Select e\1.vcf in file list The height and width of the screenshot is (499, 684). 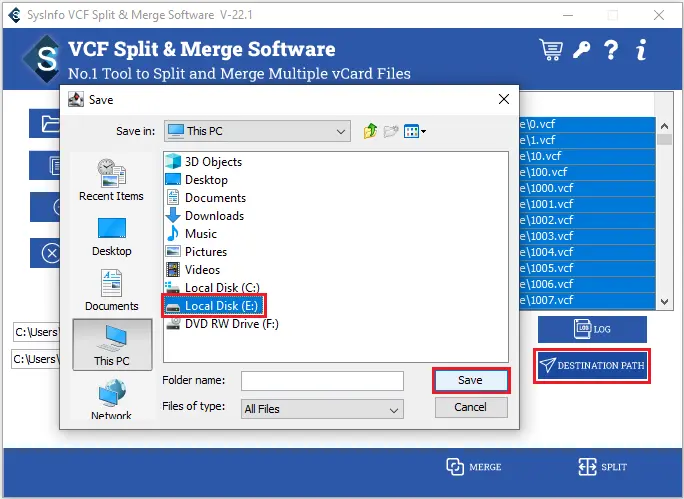coord(587,140)
